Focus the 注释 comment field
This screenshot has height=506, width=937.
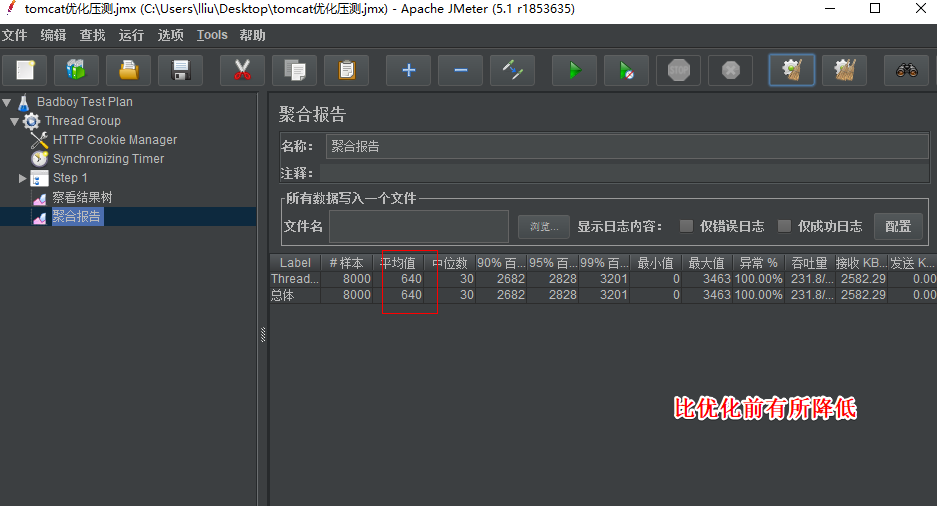pos(624,173)
